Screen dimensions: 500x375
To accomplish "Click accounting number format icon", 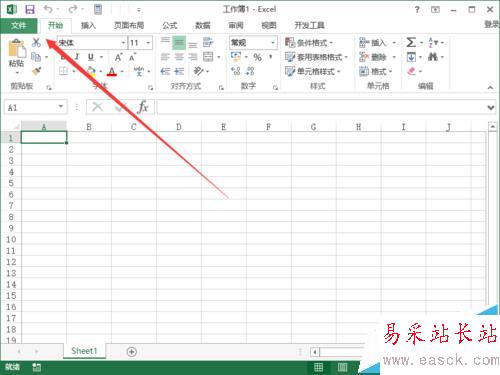I will (236, 57).
